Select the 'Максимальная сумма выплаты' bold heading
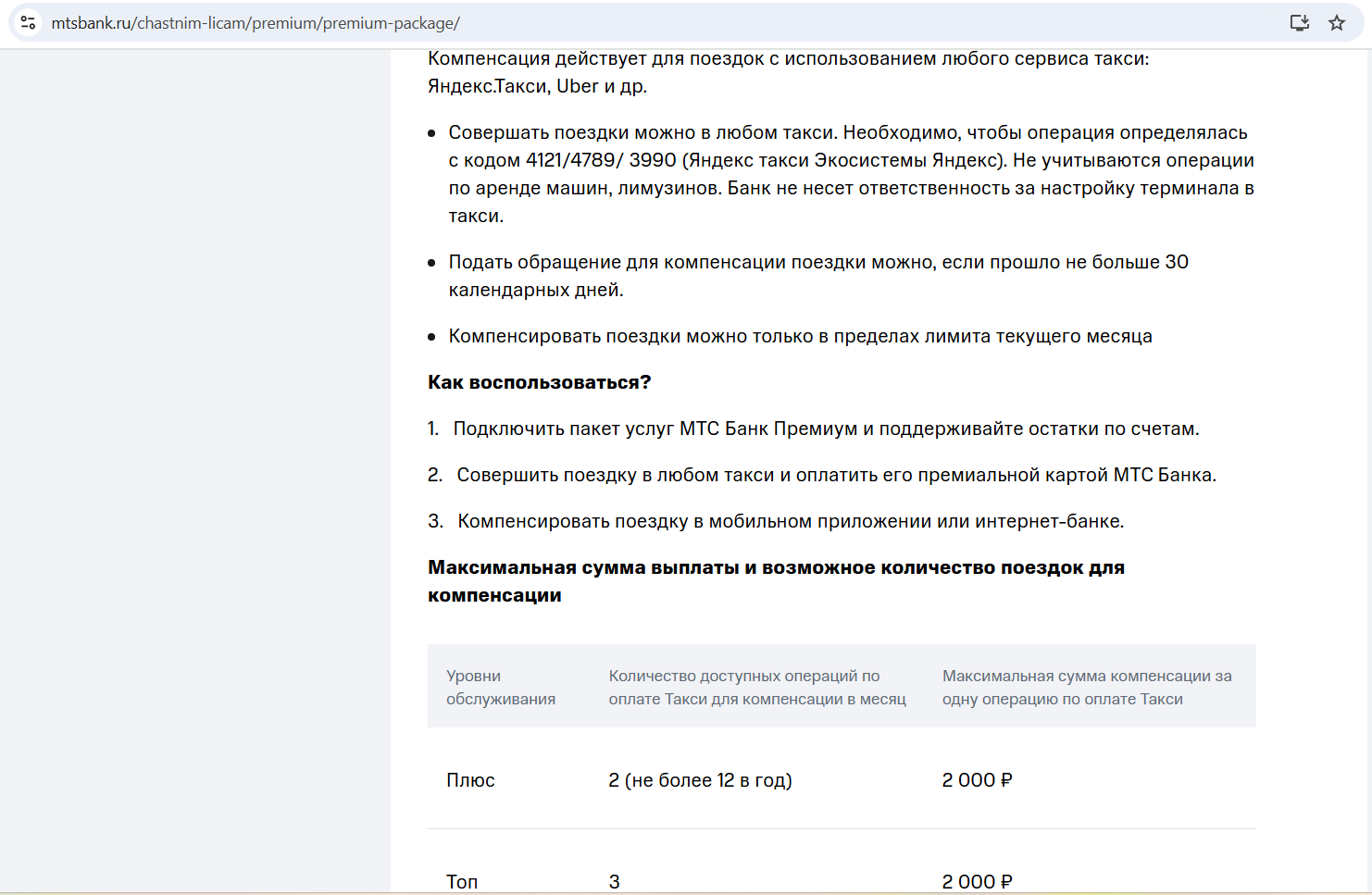 (x=776, y=581)
